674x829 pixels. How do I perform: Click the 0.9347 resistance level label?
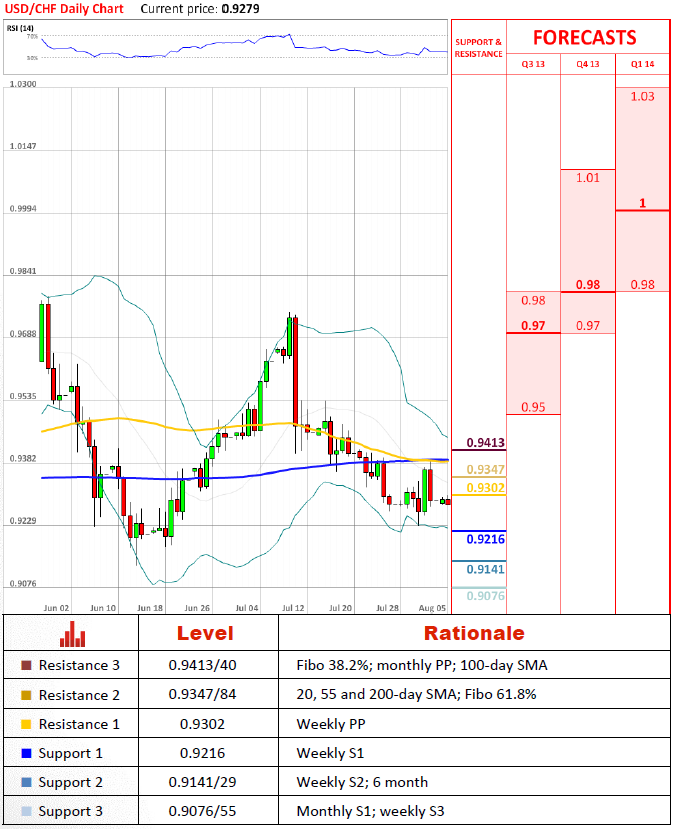[x=485, y=469]
